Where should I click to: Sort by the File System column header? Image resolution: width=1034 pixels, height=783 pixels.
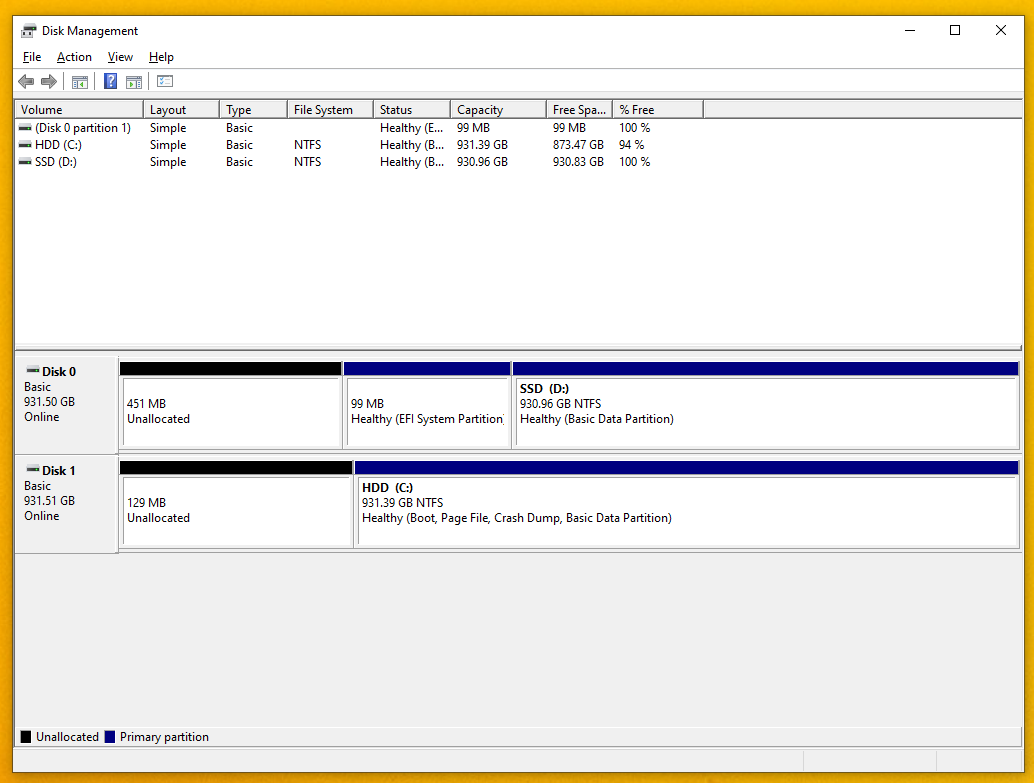[x=330, y=110]
